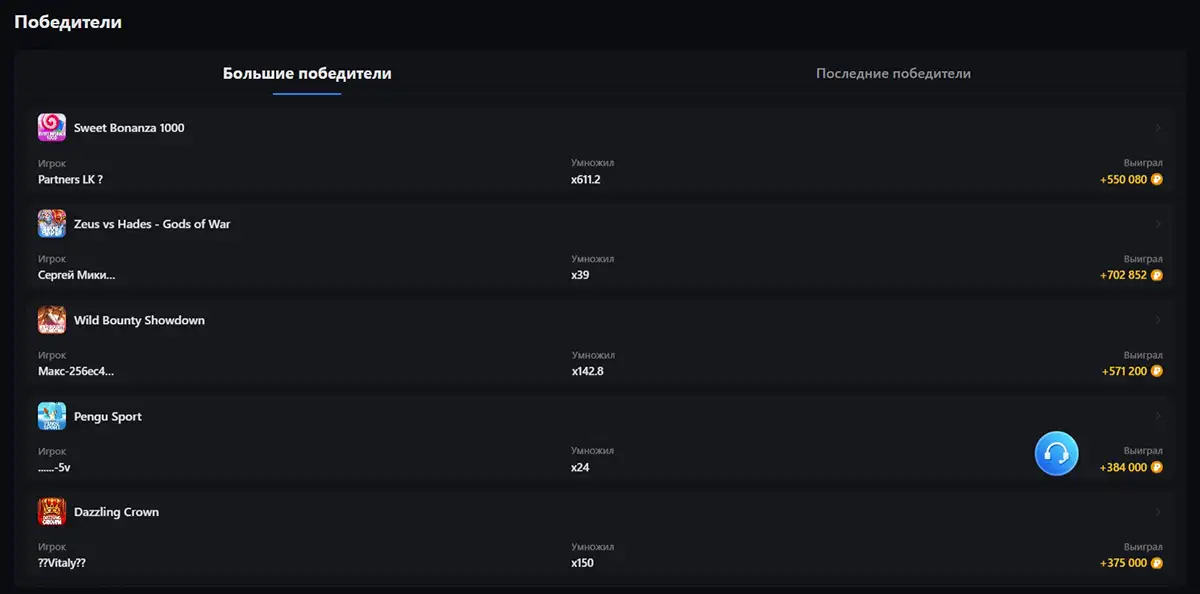Click coin icon next to +550 080 winnings

click(1157, 180)
